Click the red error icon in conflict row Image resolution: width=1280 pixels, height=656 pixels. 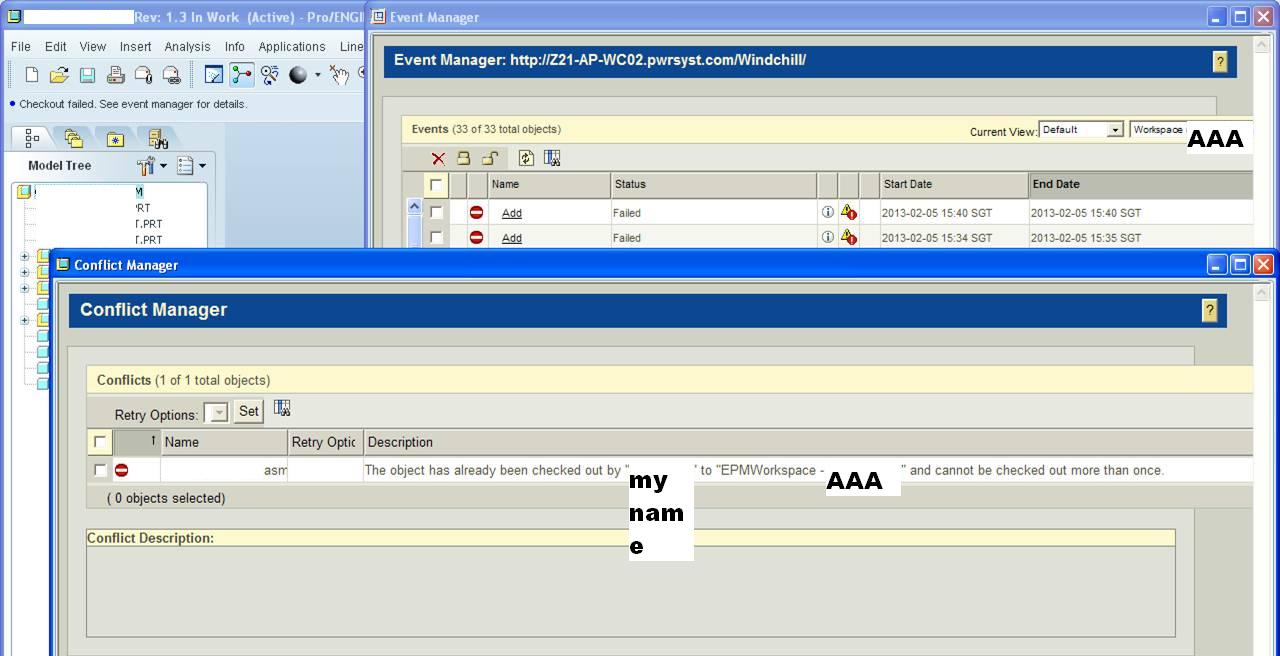122,470
